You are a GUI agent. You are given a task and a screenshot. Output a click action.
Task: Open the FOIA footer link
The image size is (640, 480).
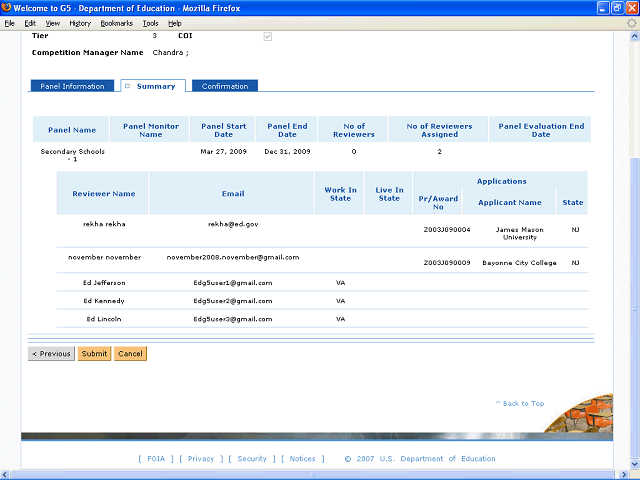tap(155, 459)
